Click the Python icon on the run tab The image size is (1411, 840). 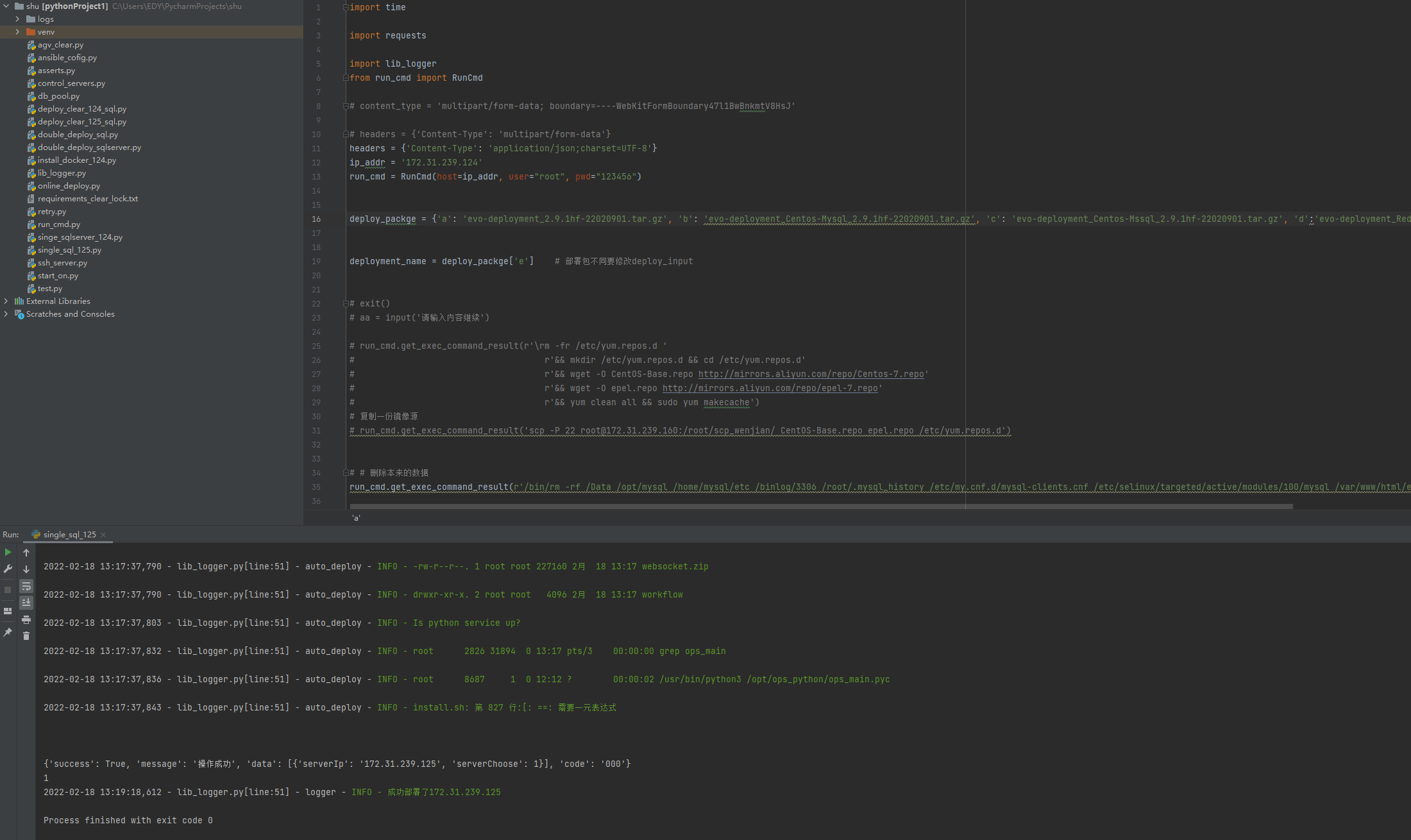pos(36,535)
